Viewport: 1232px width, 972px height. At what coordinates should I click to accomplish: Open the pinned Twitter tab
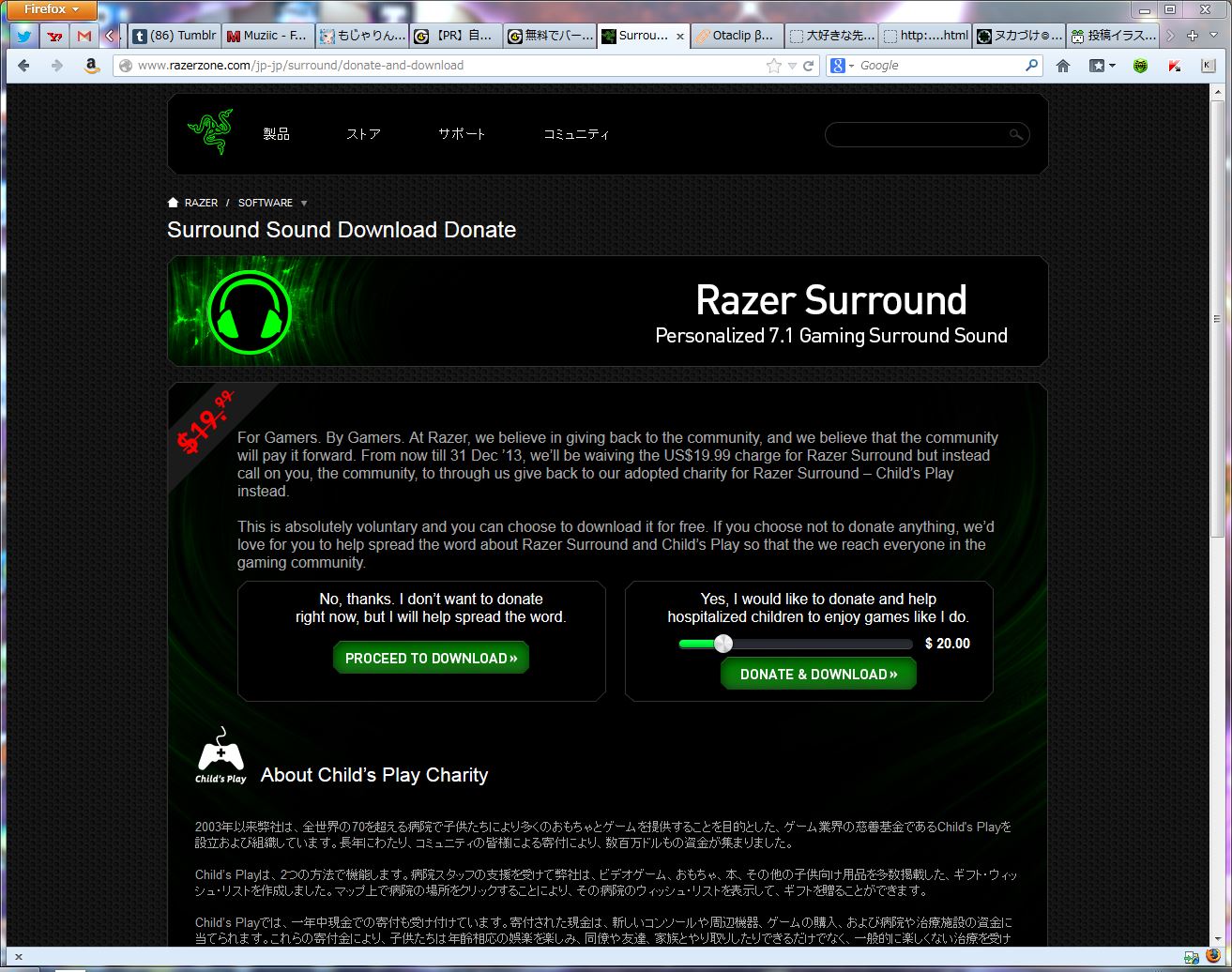click(x=24, y=37)
